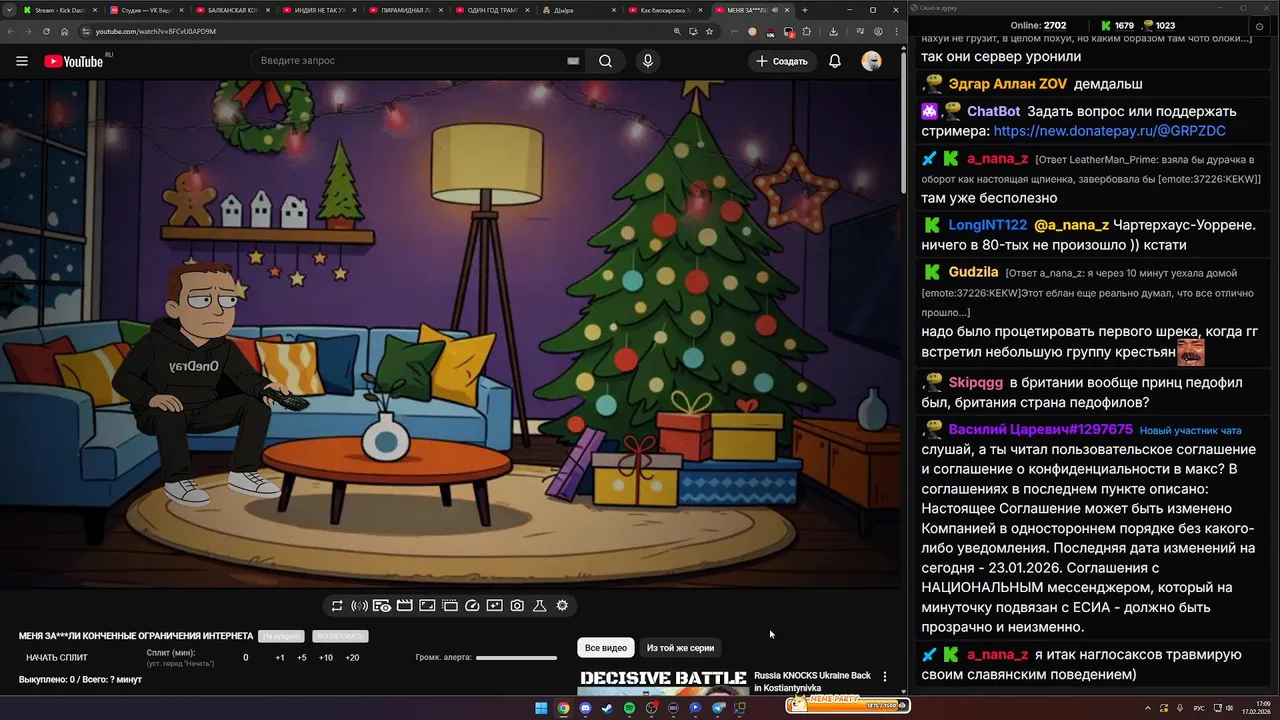1280x720 pixels.
Task: Open the three-dot menu for Russia KNOCKS video
Action: point(884,677)
